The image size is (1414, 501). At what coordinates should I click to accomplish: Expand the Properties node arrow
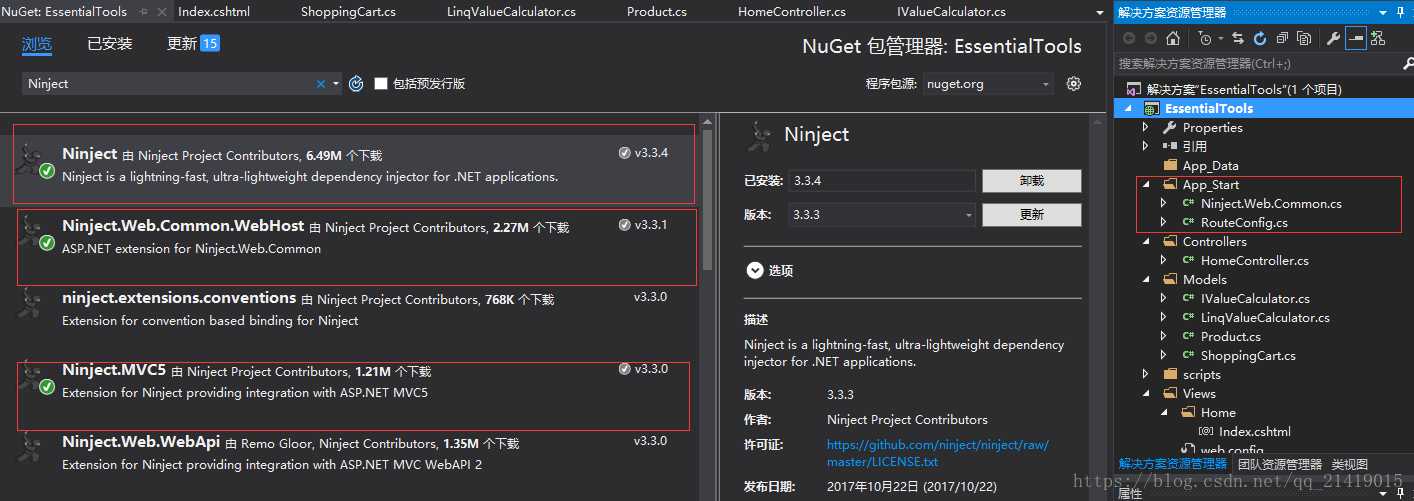click(1147, 127)
